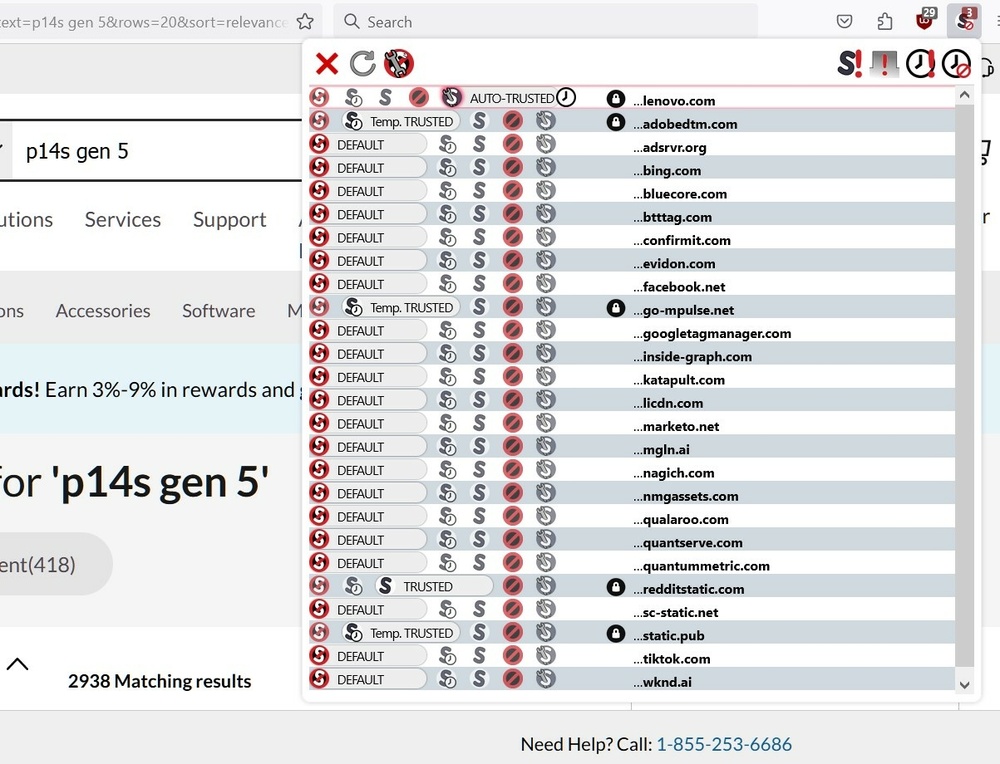The image size is (1000, 764).
Task: Open NoScript options wrench icon
Action: [x=399, y=64]
